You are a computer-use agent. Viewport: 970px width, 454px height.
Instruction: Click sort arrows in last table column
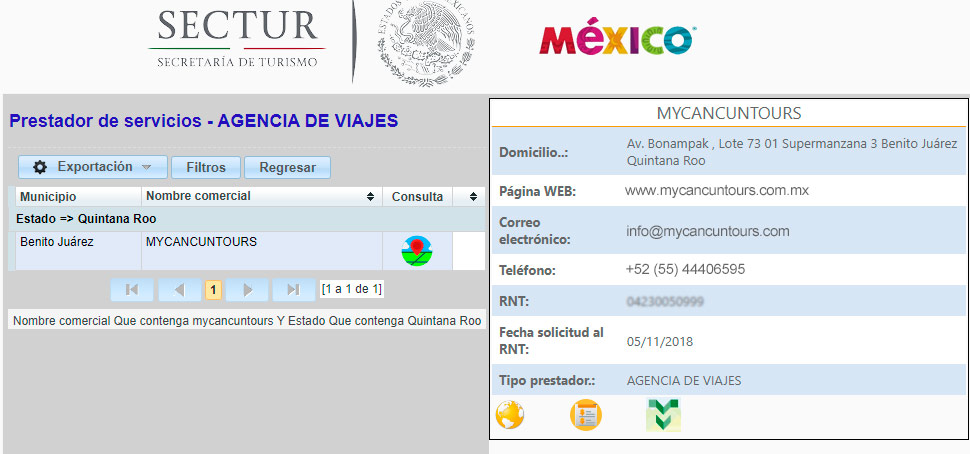(x=473, y=197)
